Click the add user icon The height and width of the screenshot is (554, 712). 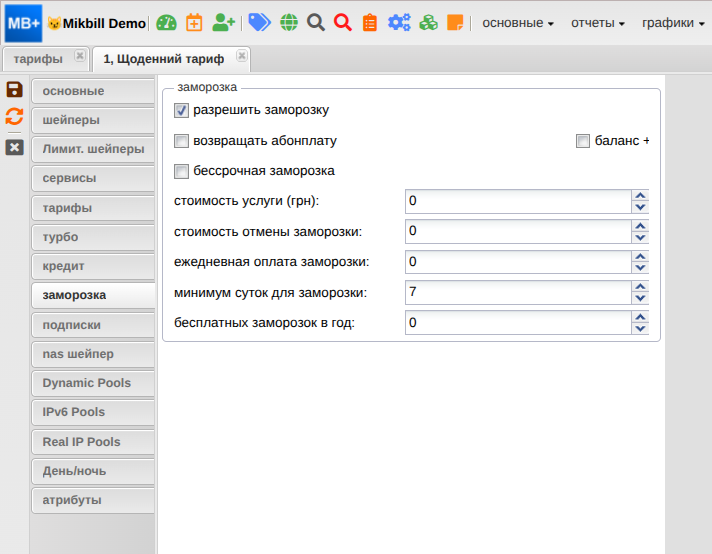[x=224, y=22]
